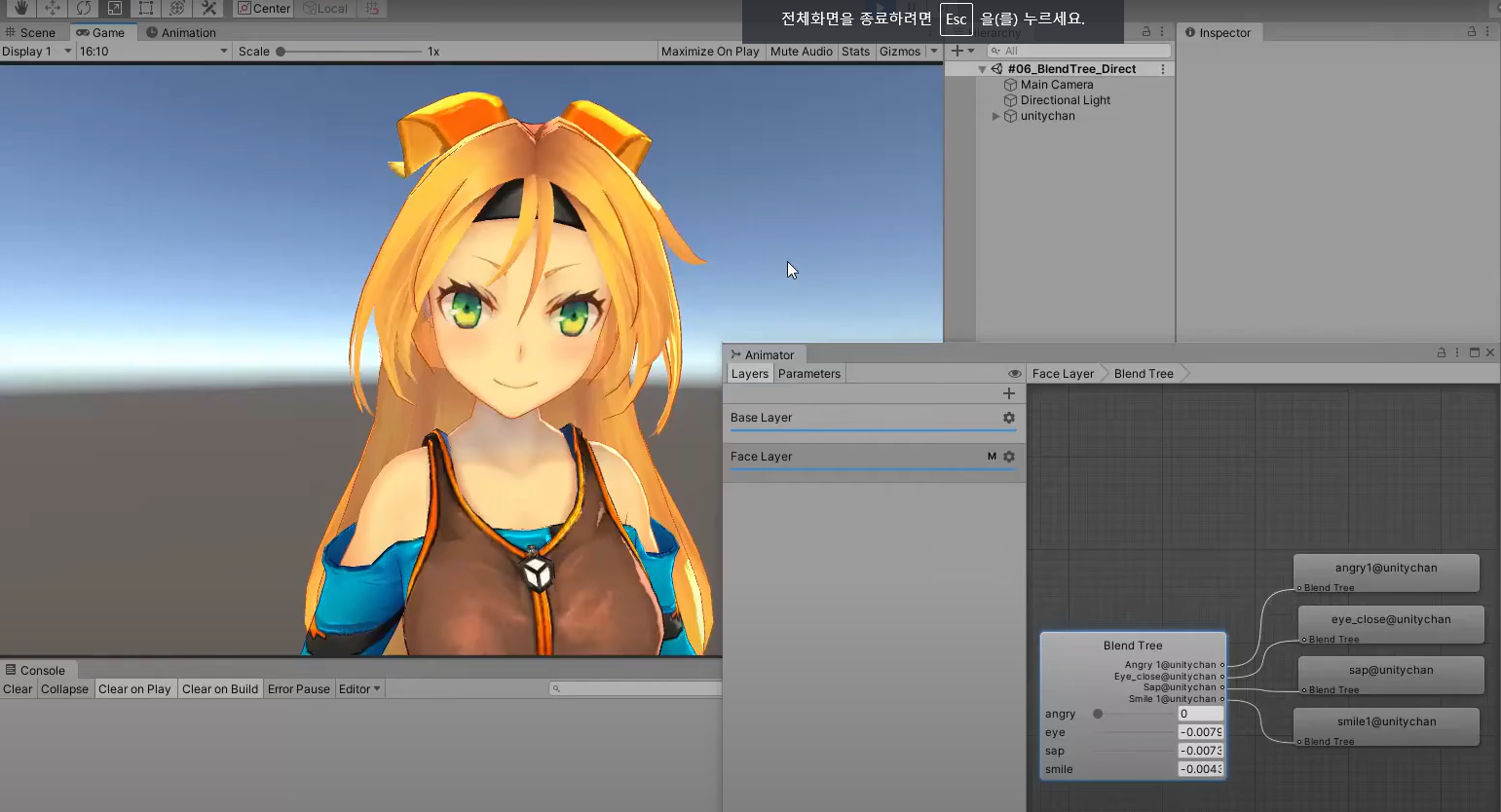Open Base Layer settings gear

[1009, 418]
